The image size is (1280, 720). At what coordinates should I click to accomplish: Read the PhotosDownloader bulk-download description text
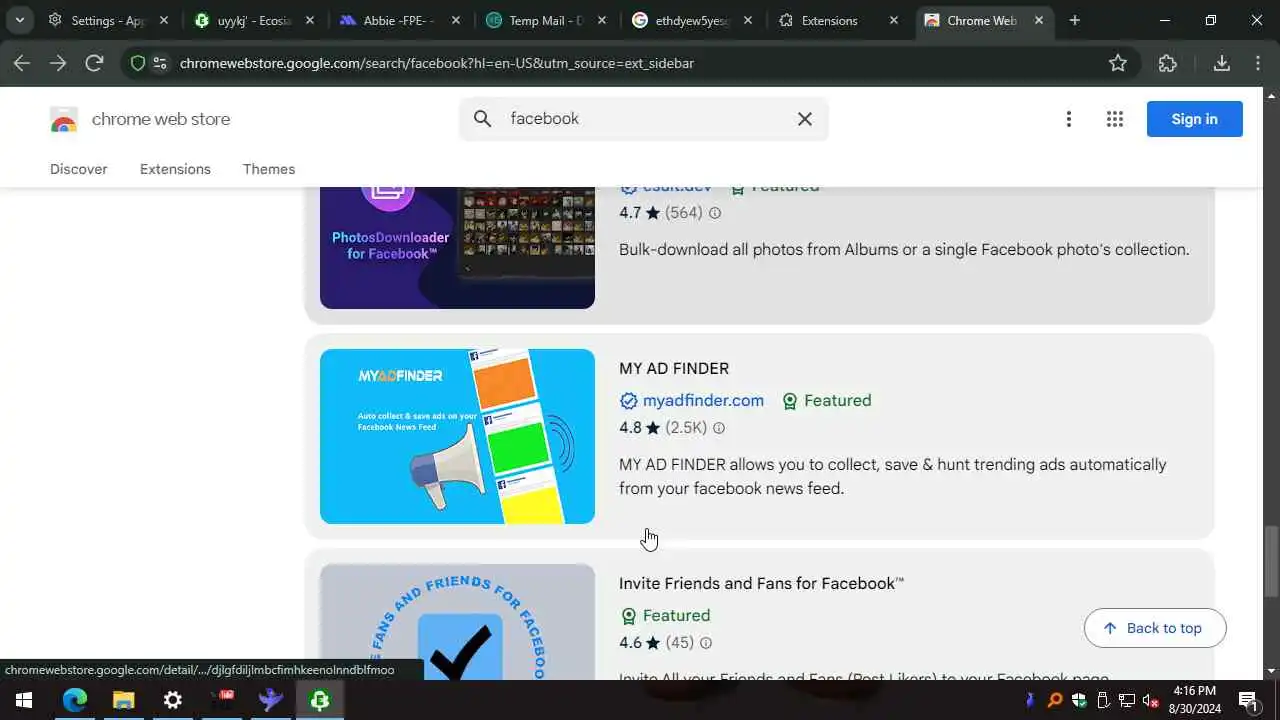[x=904, y=250]
